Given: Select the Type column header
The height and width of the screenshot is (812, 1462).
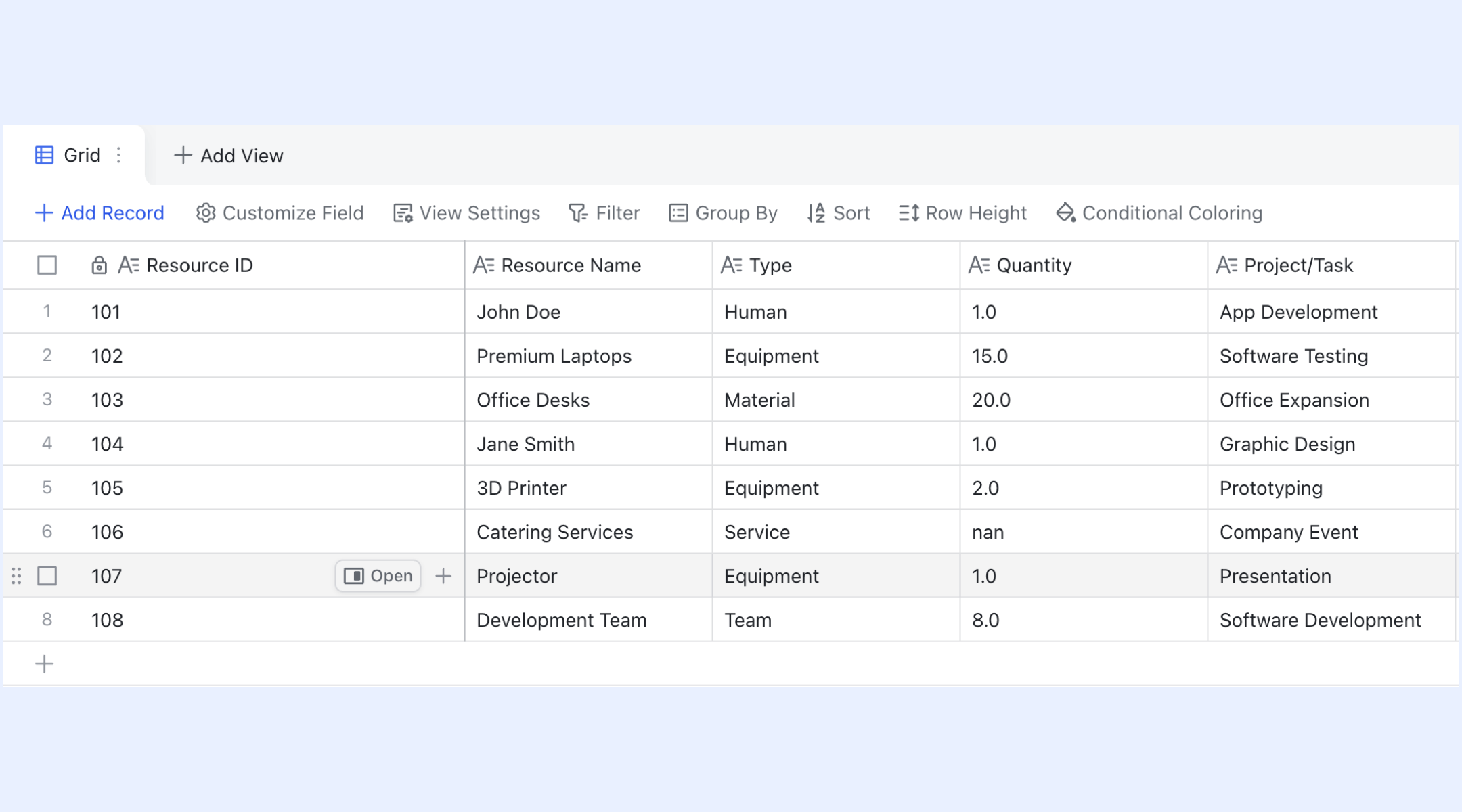Looking at the screenshot, I should point(837,265).
